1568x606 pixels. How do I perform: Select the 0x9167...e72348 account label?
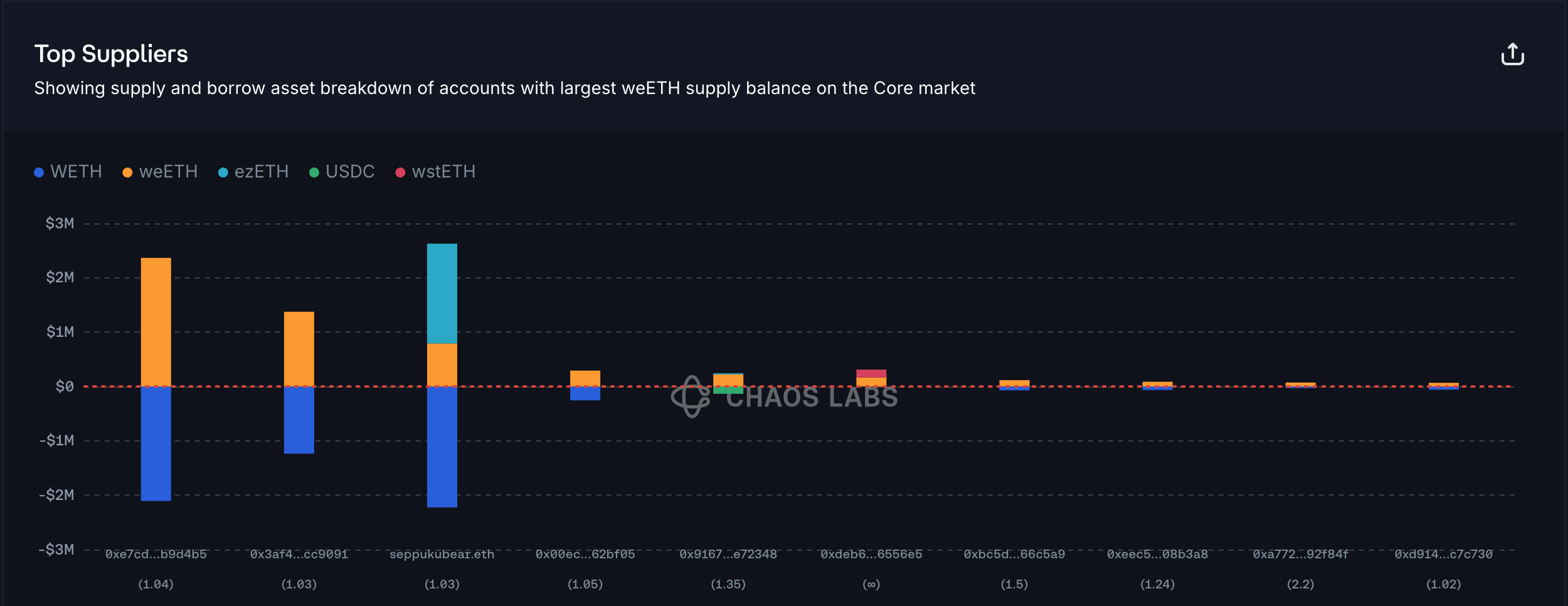728,555
